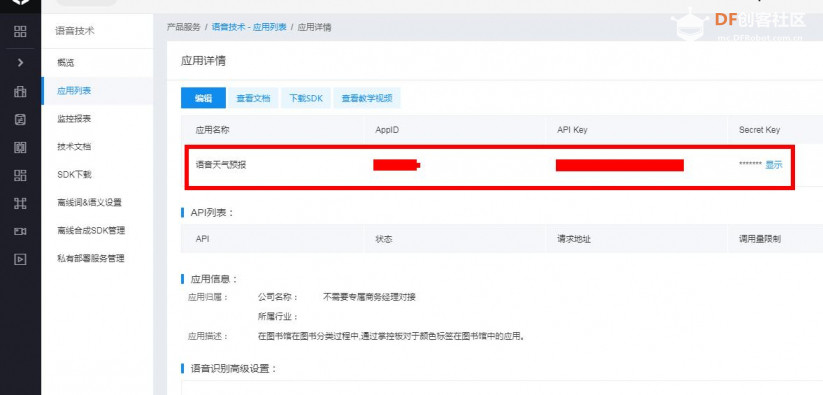Open 离线合成SDK管理 in the side menu
The width and height of the screenshot is (823, 395).
coord(91,230)
